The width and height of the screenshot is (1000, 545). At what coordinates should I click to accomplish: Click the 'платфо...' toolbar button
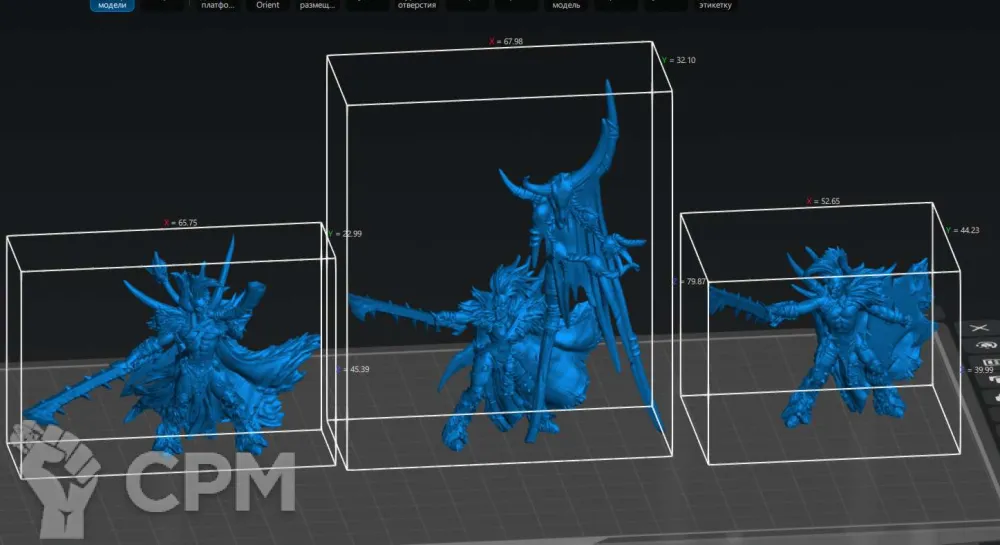click(217, 5)
